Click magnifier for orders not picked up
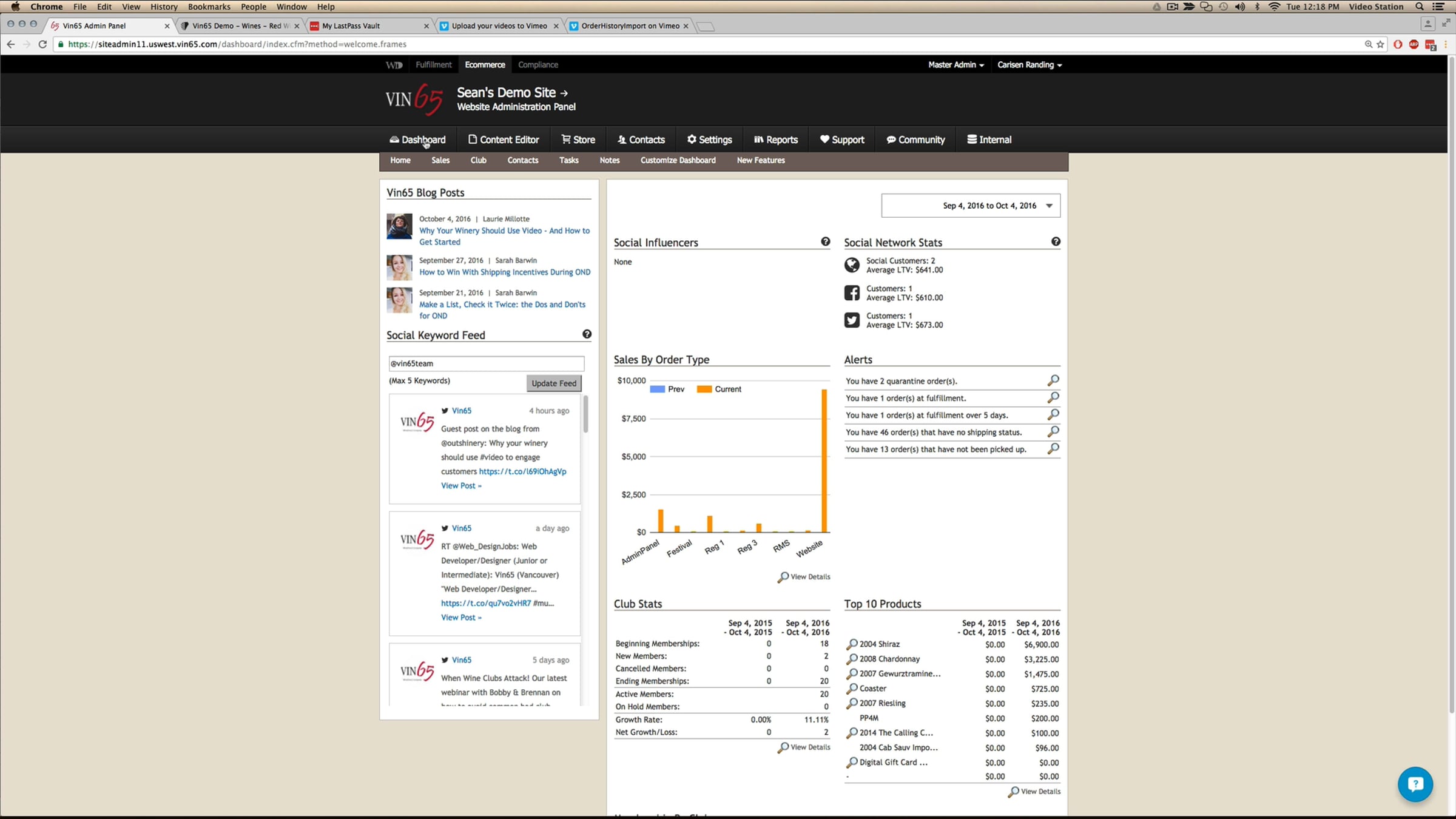Image resolution: width=1456 pixels, height=819 pixels. [x=1053, y=448]
